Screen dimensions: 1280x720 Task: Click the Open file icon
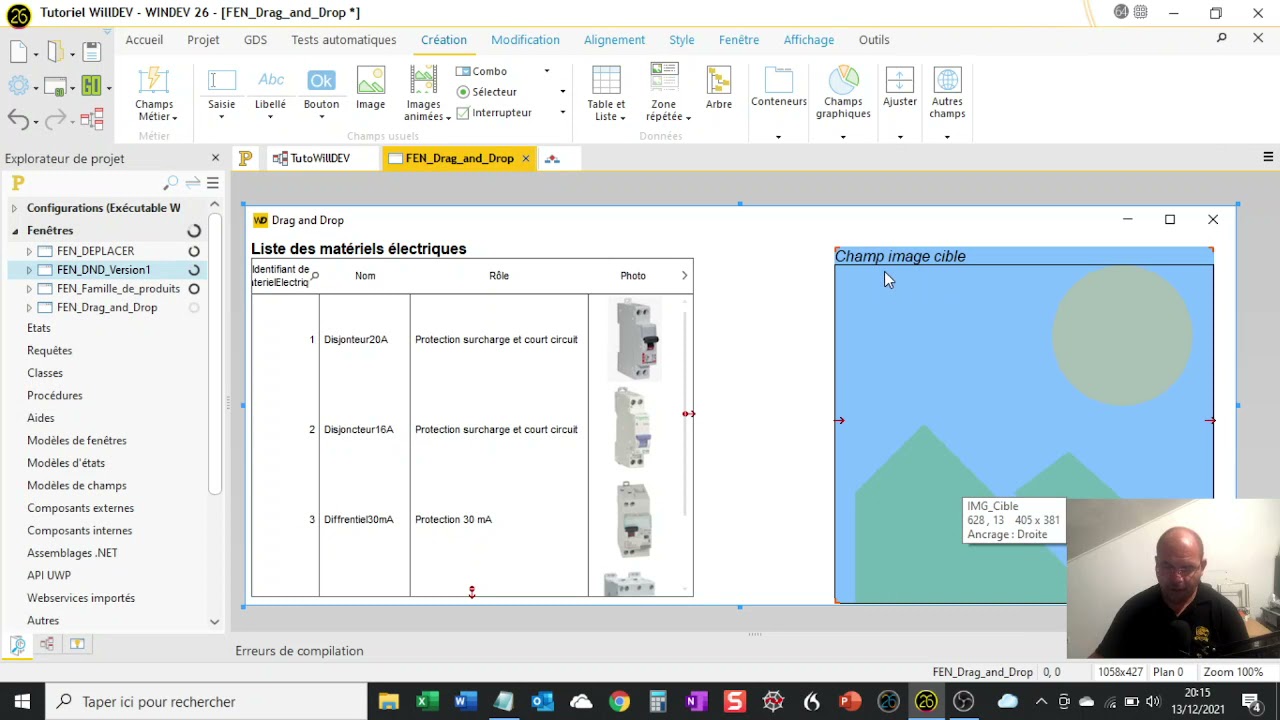click(55, 52)
